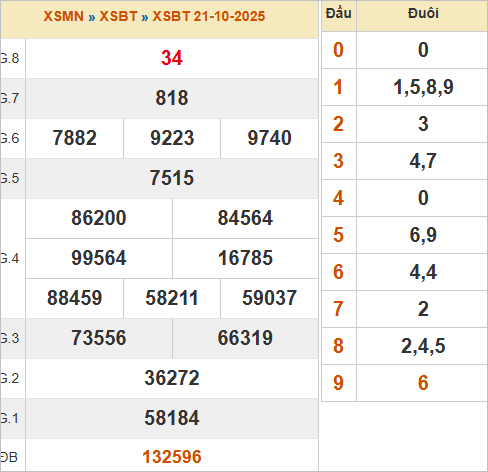
Task: Select the G.5 prize number 7515
Action: tap(172, 178)
